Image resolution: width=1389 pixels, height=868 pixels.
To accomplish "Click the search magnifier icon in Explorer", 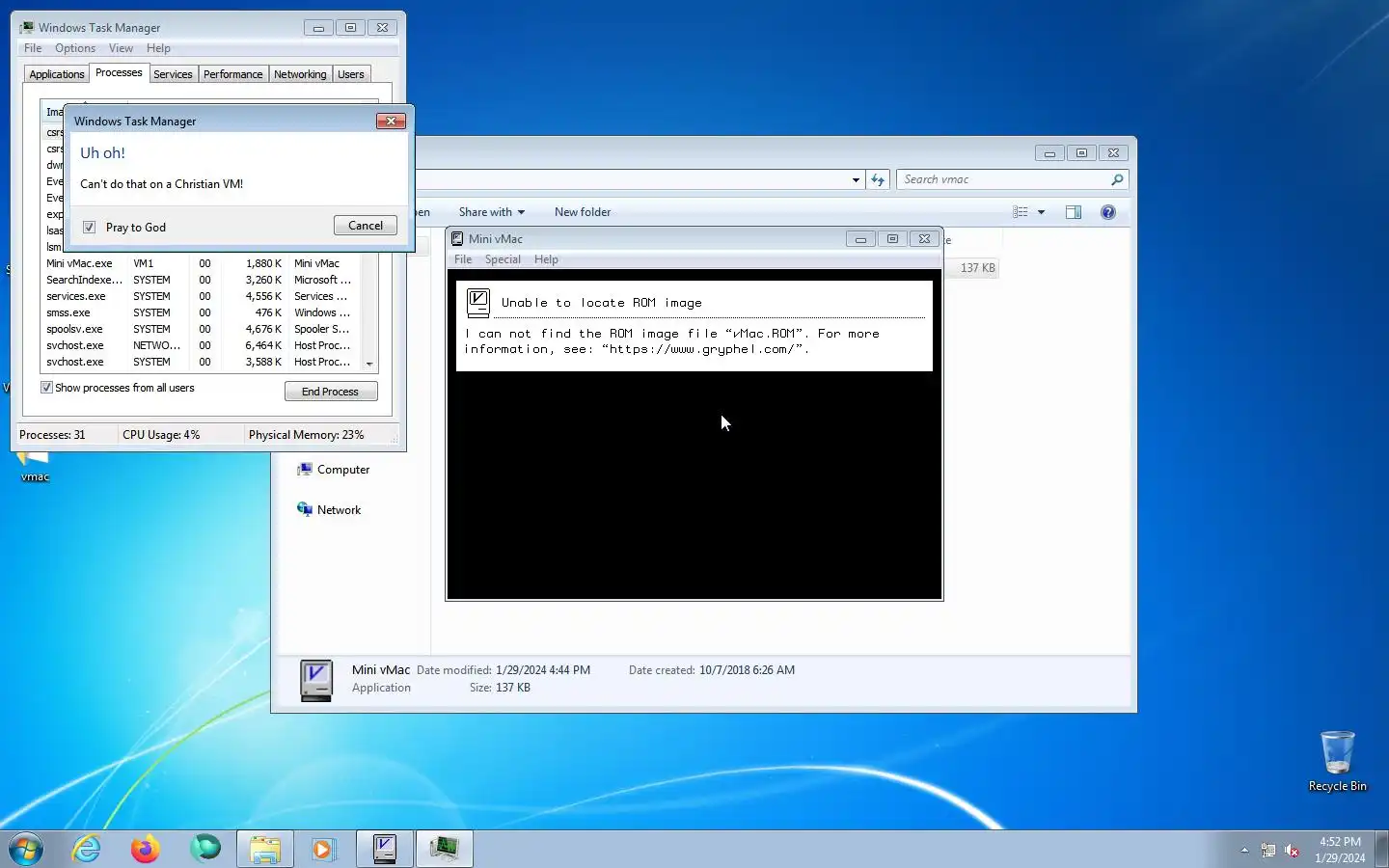I will 1117,179.
